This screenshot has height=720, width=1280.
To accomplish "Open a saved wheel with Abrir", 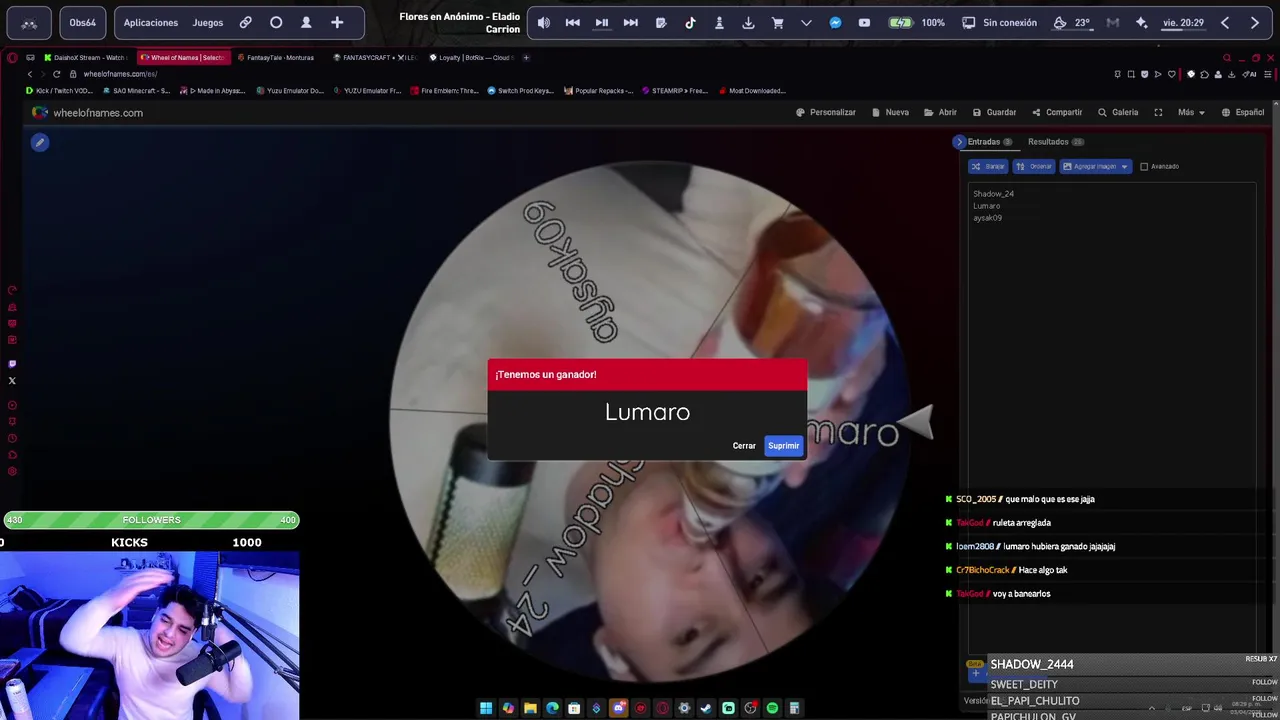I will [941, 113].
